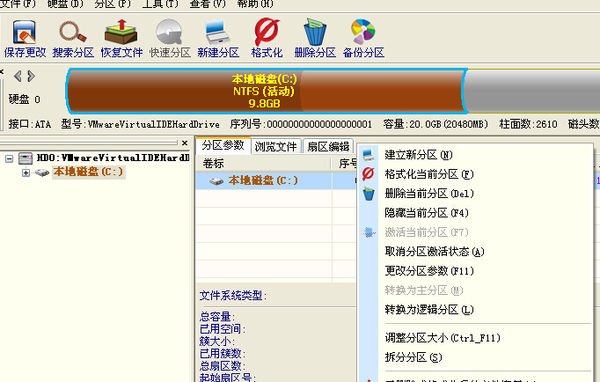Go to next disk arrow
The height and width of the screenshot is (382, 600).
(x=31, y=76)
